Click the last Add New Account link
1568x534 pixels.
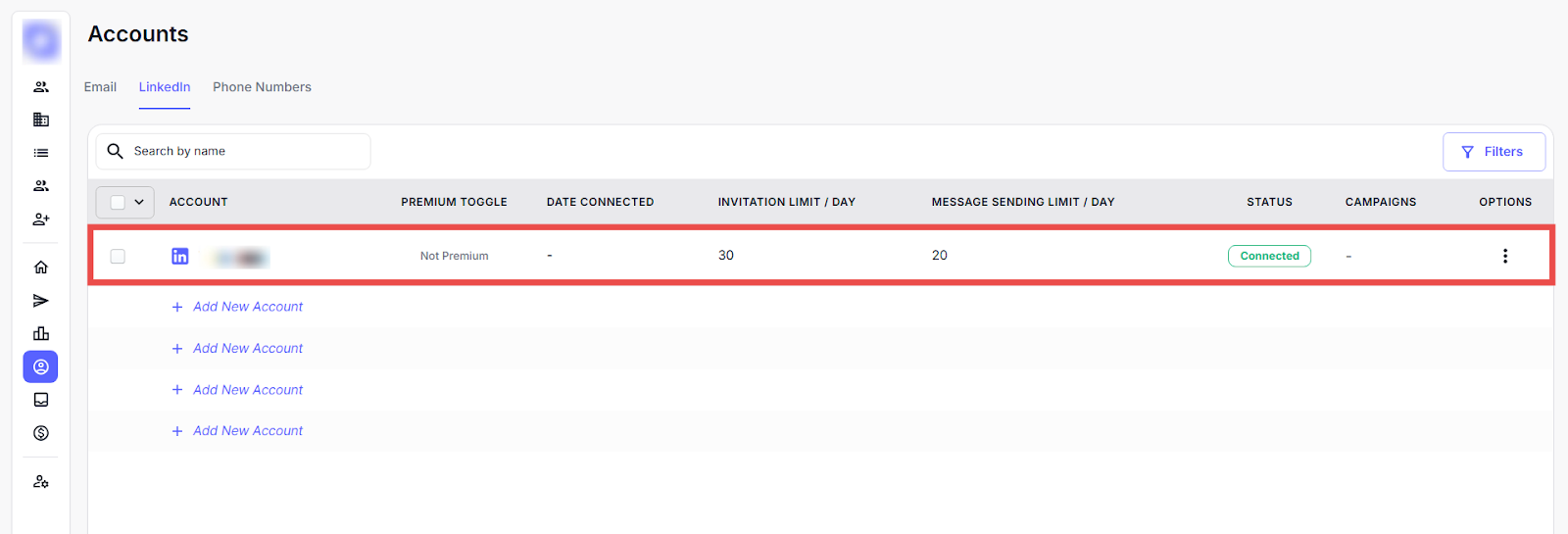(247, 431)
